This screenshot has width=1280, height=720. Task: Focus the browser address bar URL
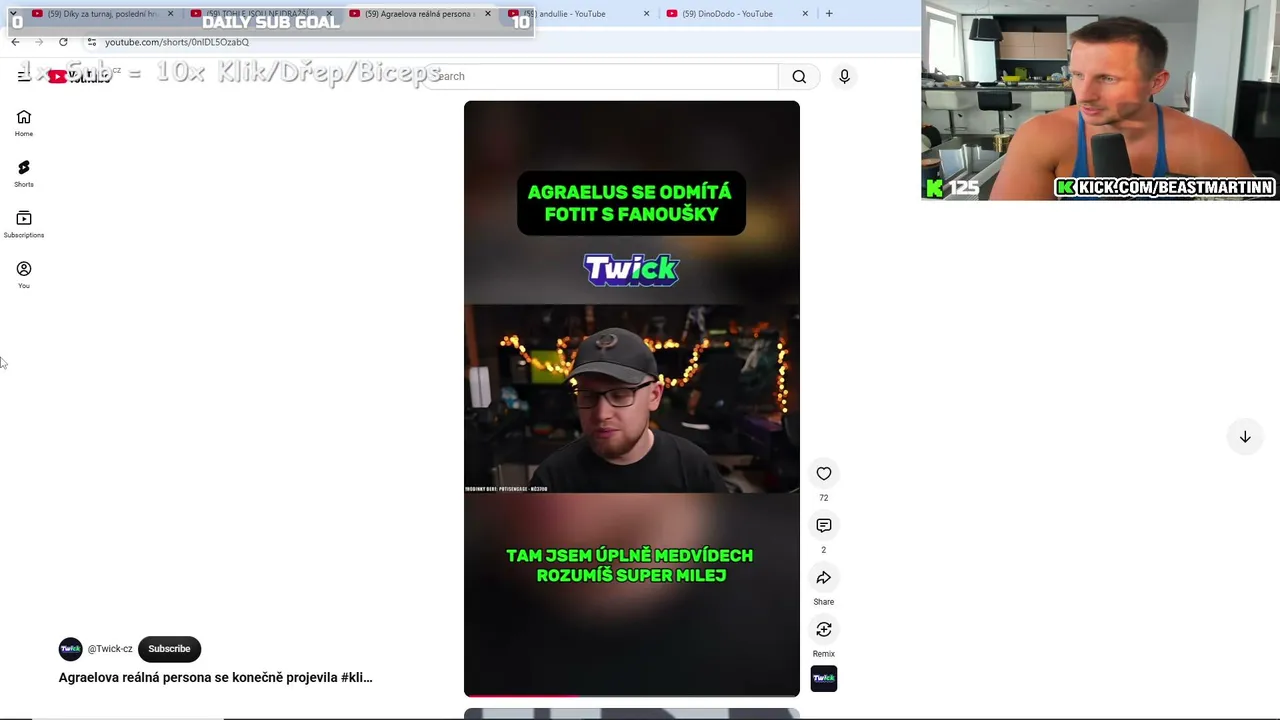(x=177, y=42)
